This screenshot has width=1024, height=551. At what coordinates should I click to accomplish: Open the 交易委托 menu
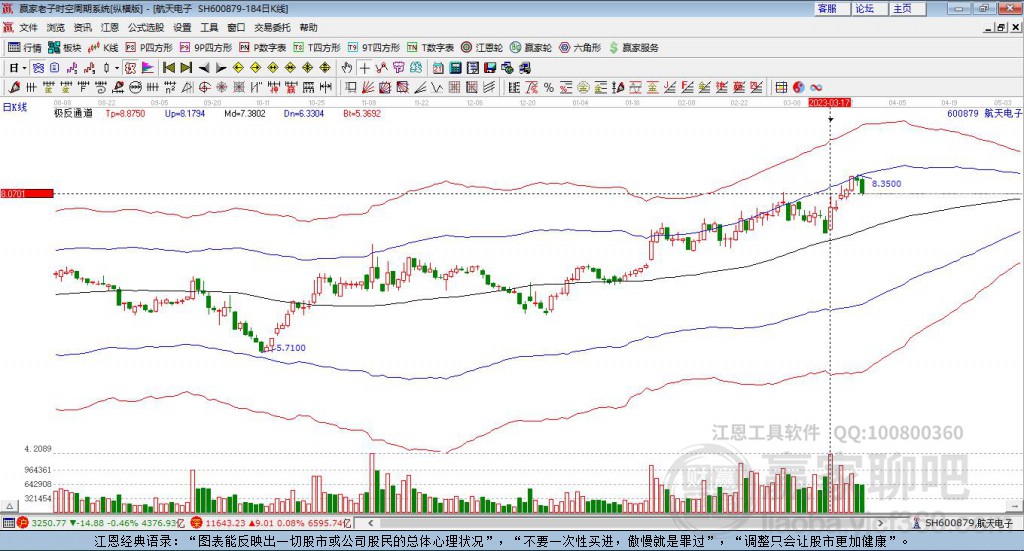(272, 27)
